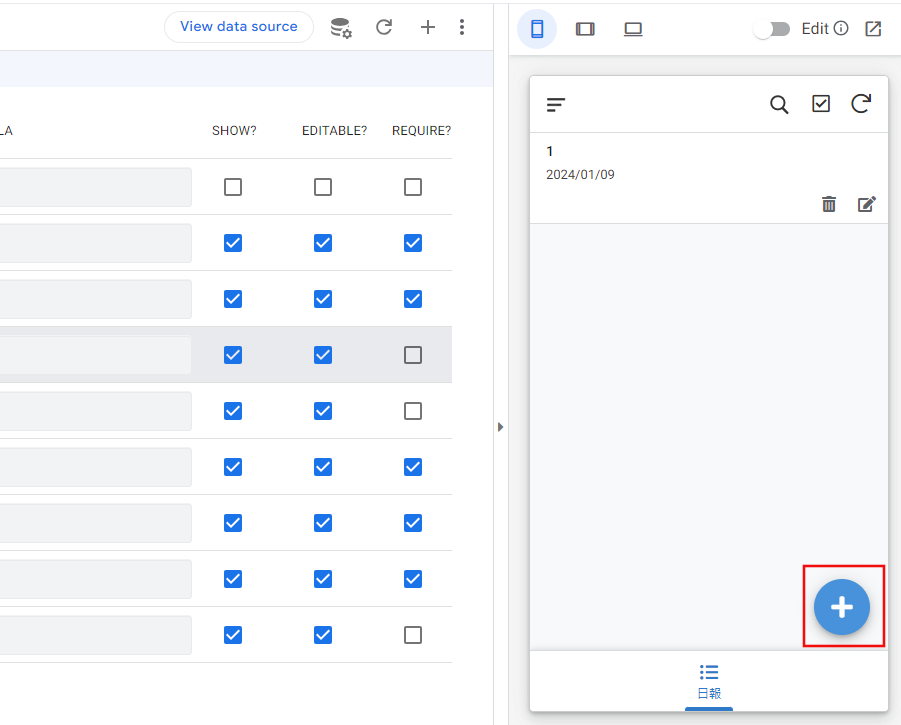Open the sort options in the preview
Viewport: 901px width, 725px height.
point(556,104)
